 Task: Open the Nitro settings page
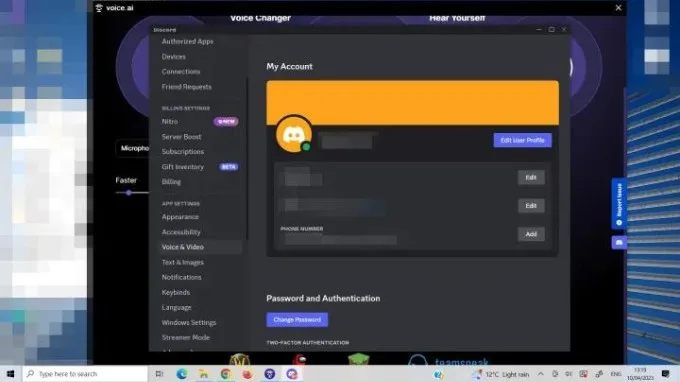tap(170, 121)
